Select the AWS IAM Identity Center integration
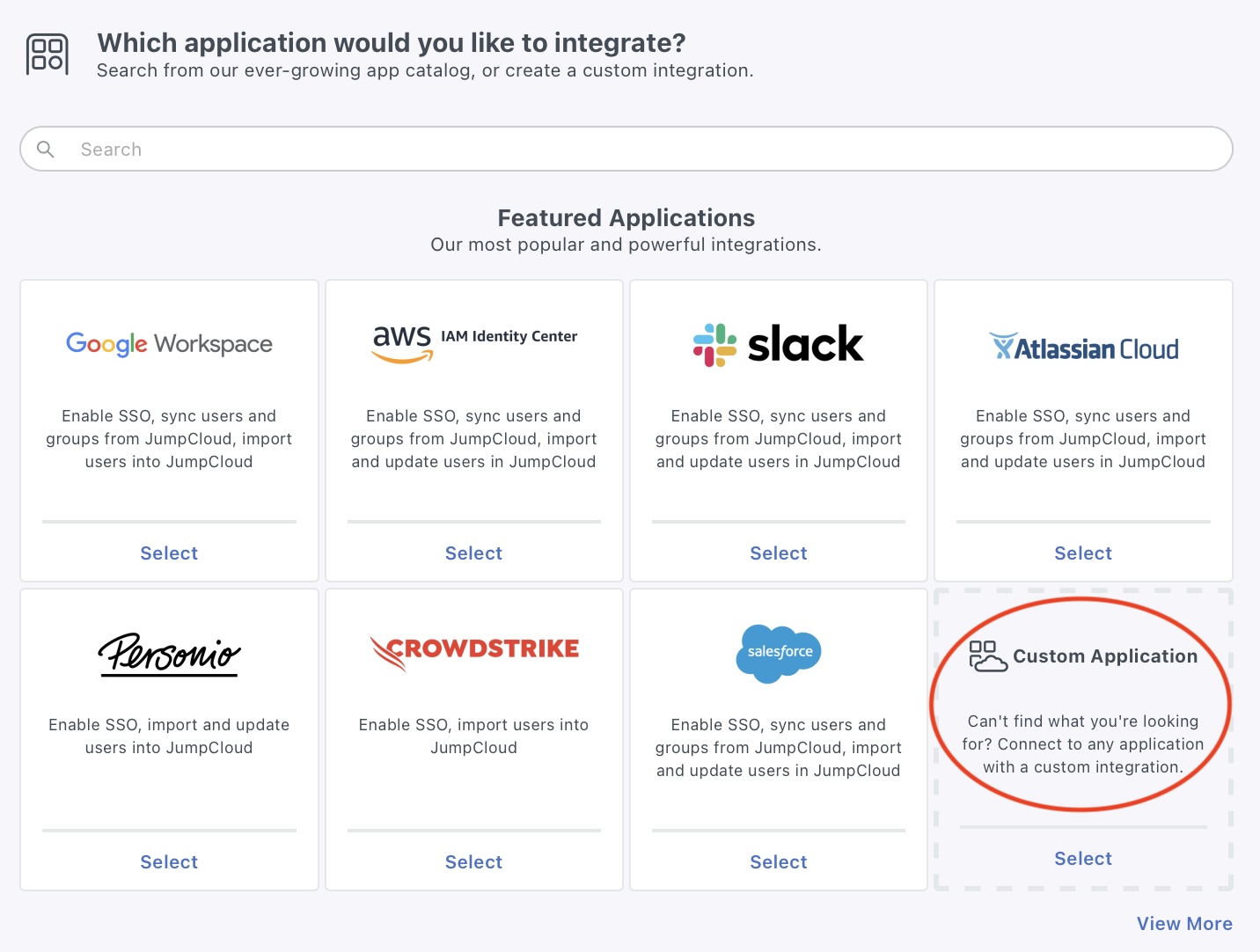 point(473,553)
